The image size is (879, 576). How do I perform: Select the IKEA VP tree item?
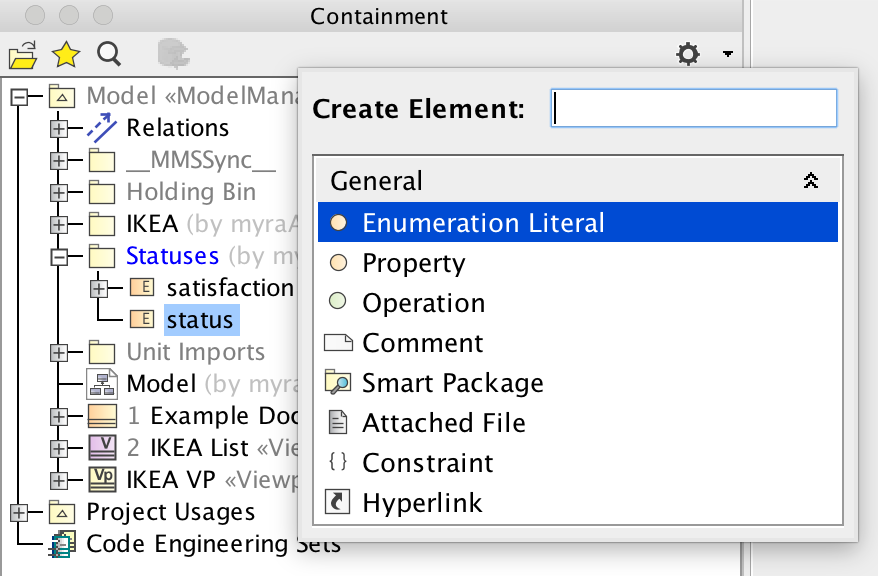pyautogui.click(x=171, y=480)
